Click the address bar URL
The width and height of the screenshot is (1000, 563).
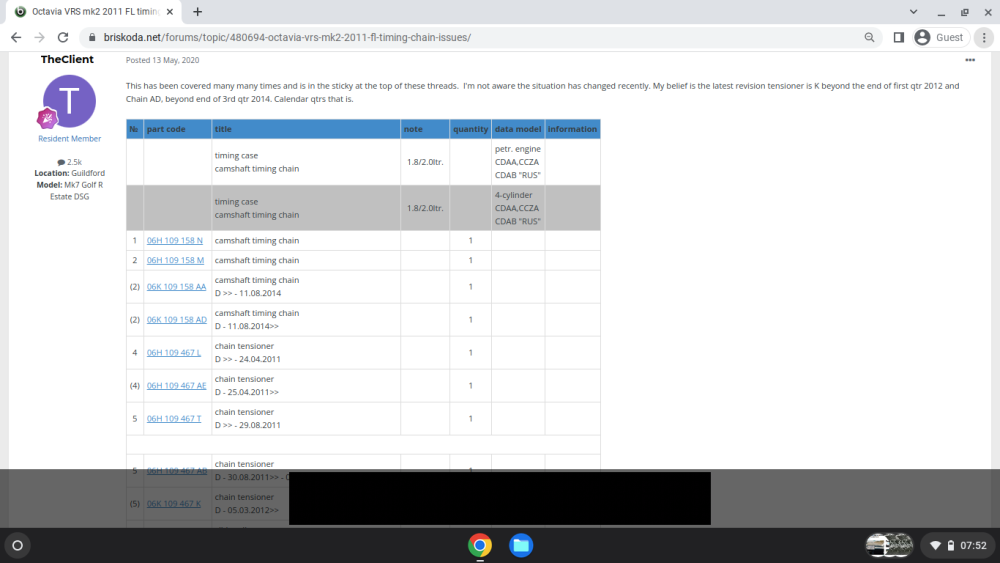pyautogui.click(x=287, y=38)
